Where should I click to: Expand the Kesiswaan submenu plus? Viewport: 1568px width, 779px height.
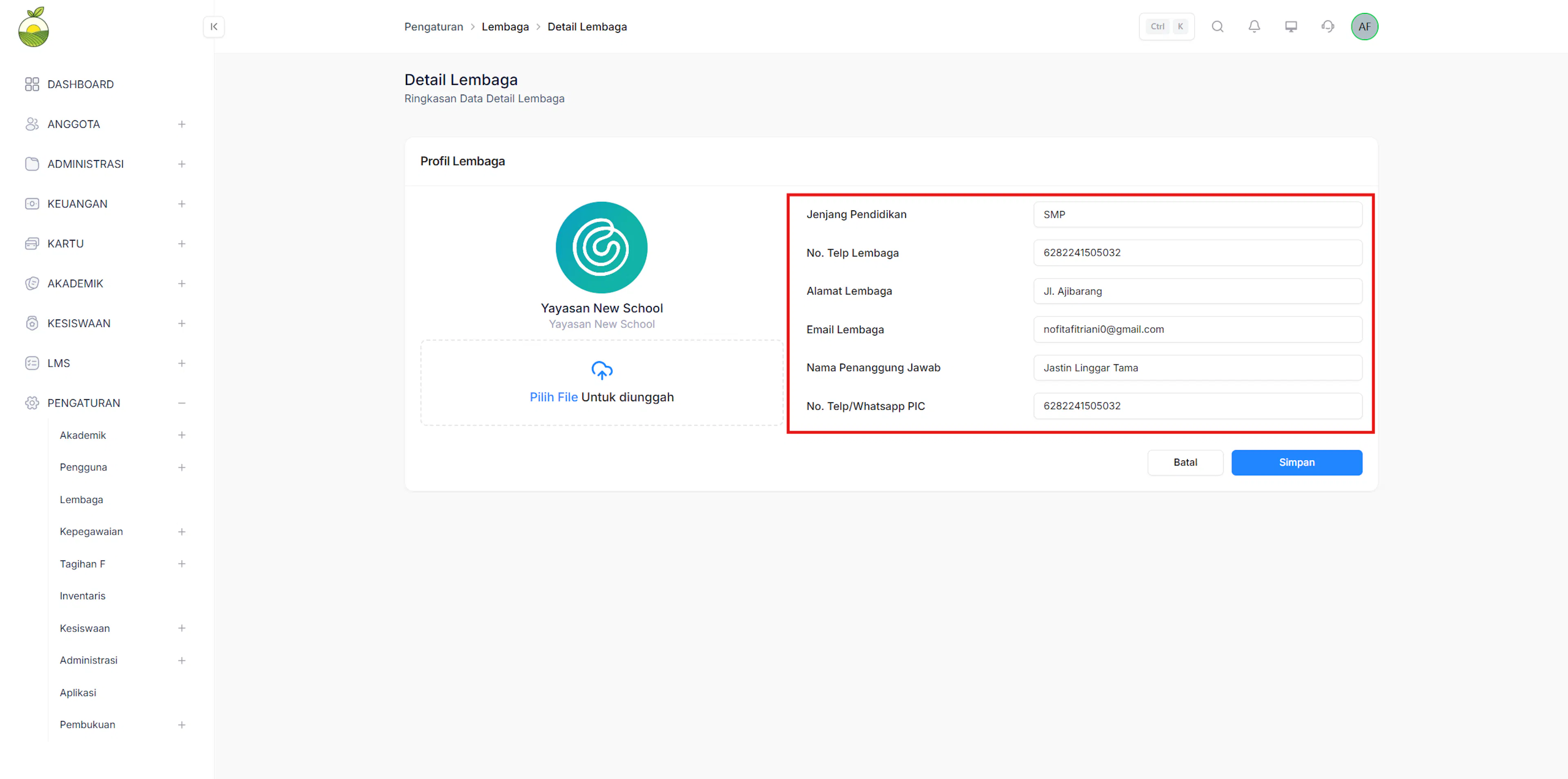pyautogui.click(x=181, y=629)
